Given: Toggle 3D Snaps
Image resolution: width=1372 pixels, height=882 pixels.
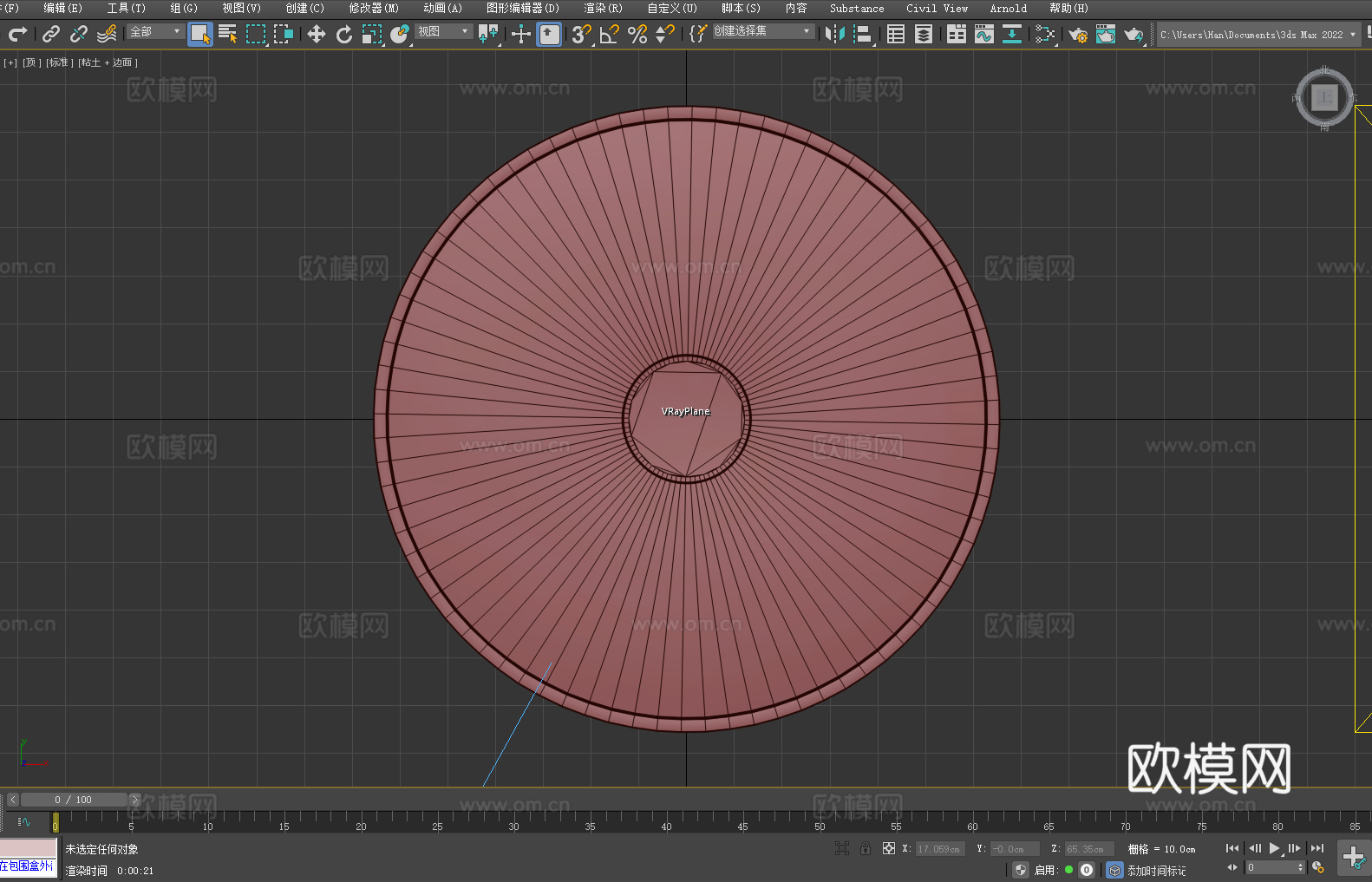Looking at the screenshot, I should click(582, 34).
